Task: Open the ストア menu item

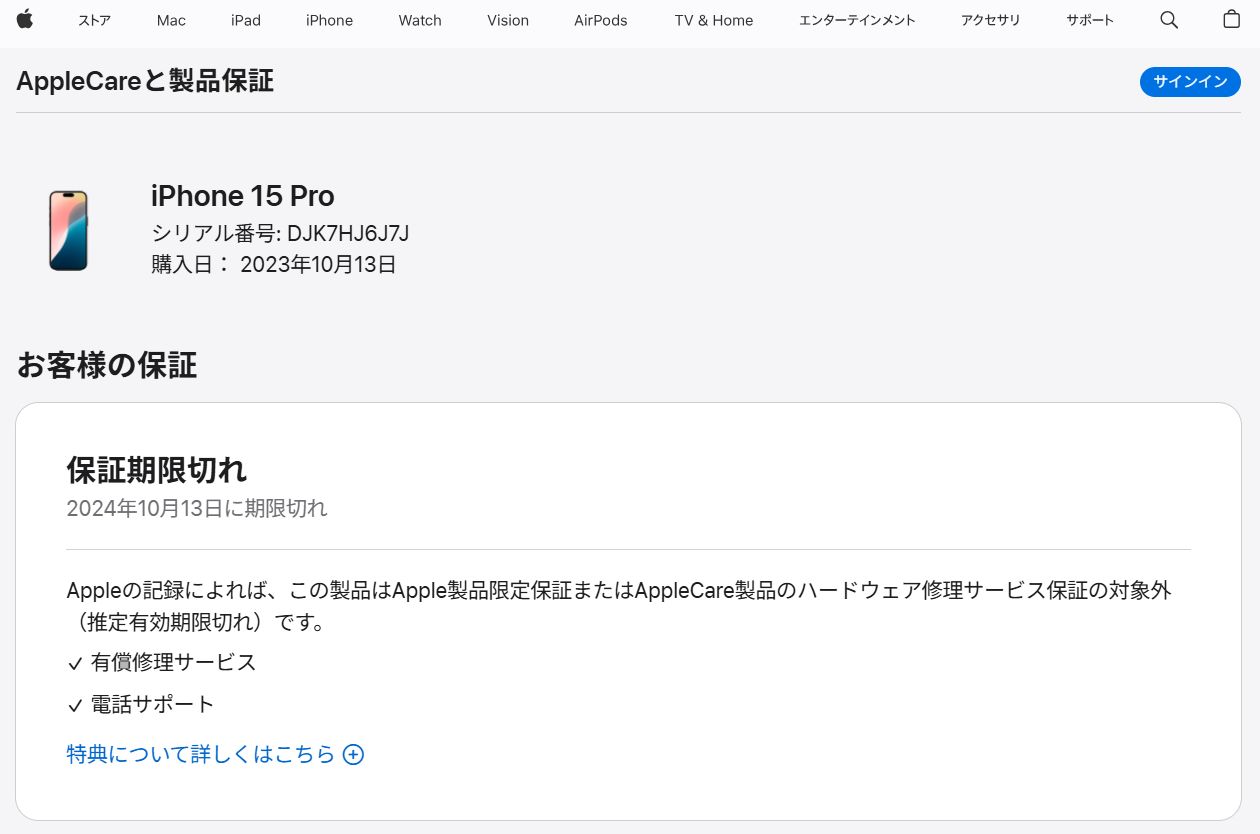Action: pos(94,21)
